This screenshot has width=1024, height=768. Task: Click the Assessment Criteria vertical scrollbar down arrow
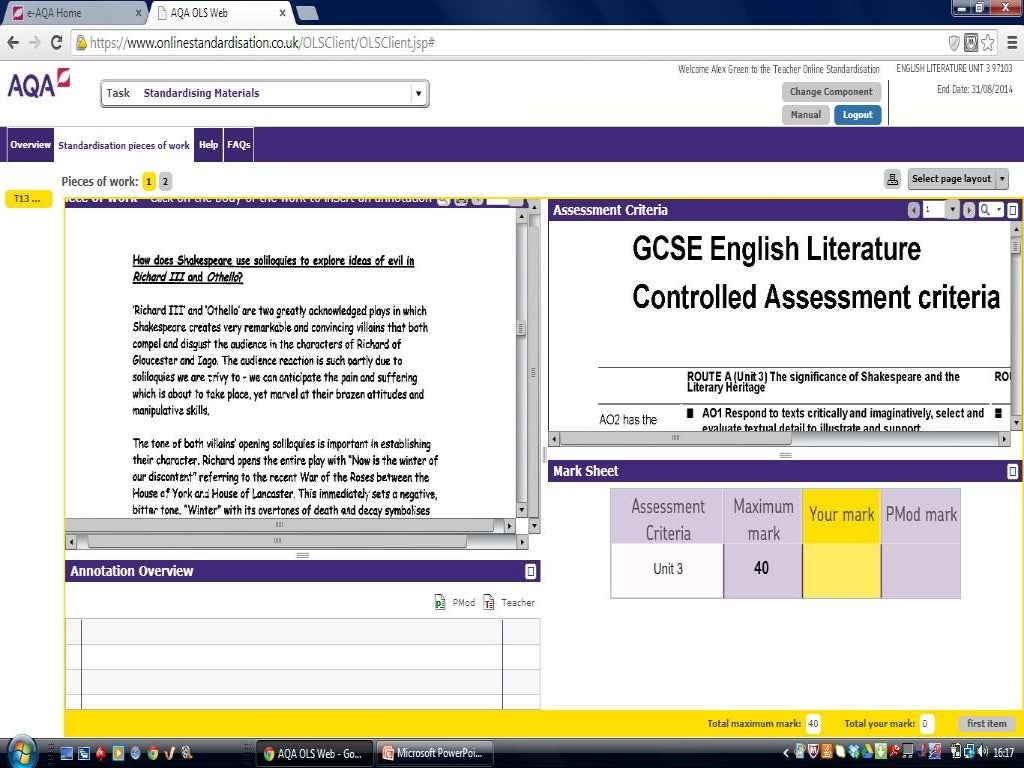click(1016, 423)
